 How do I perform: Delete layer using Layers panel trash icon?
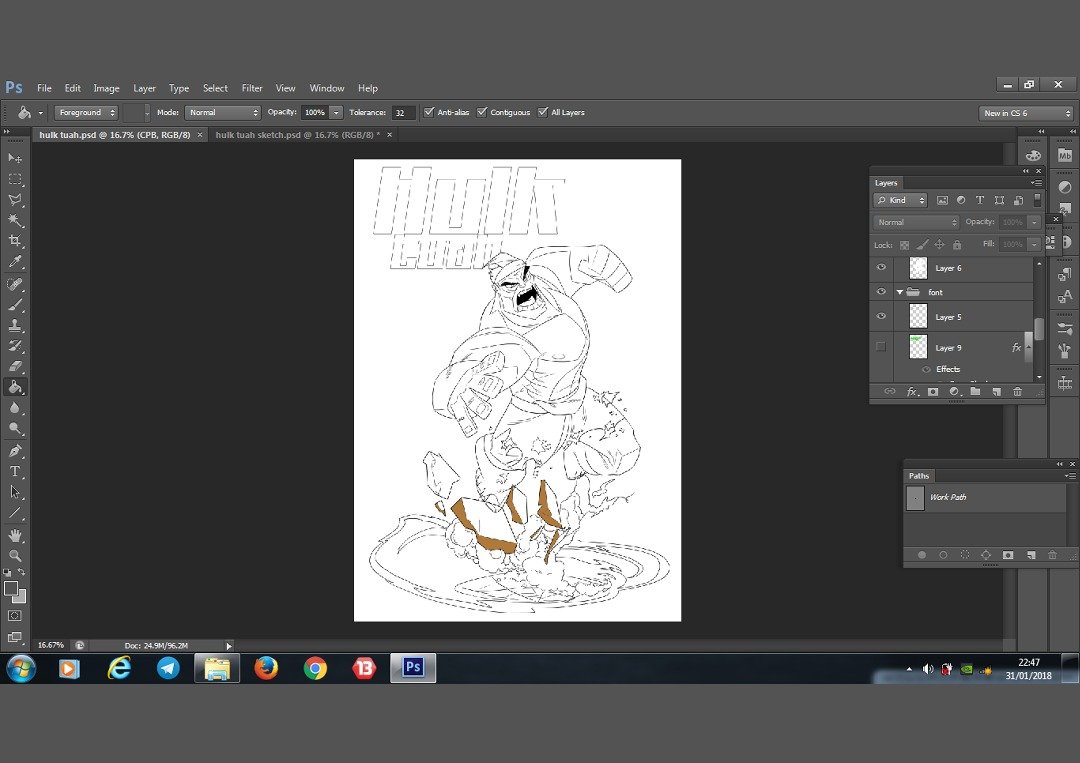1017,392
